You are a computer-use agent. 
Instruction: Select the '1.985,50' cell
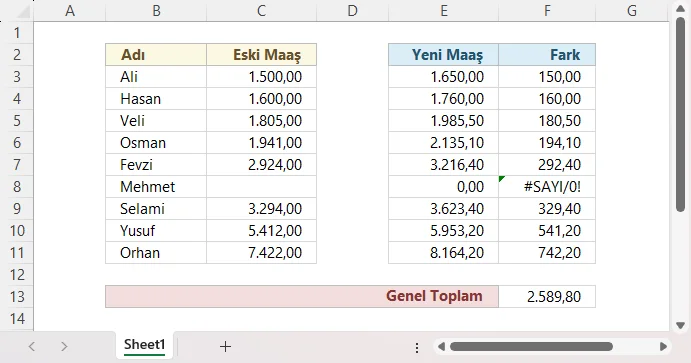(443, 121)
